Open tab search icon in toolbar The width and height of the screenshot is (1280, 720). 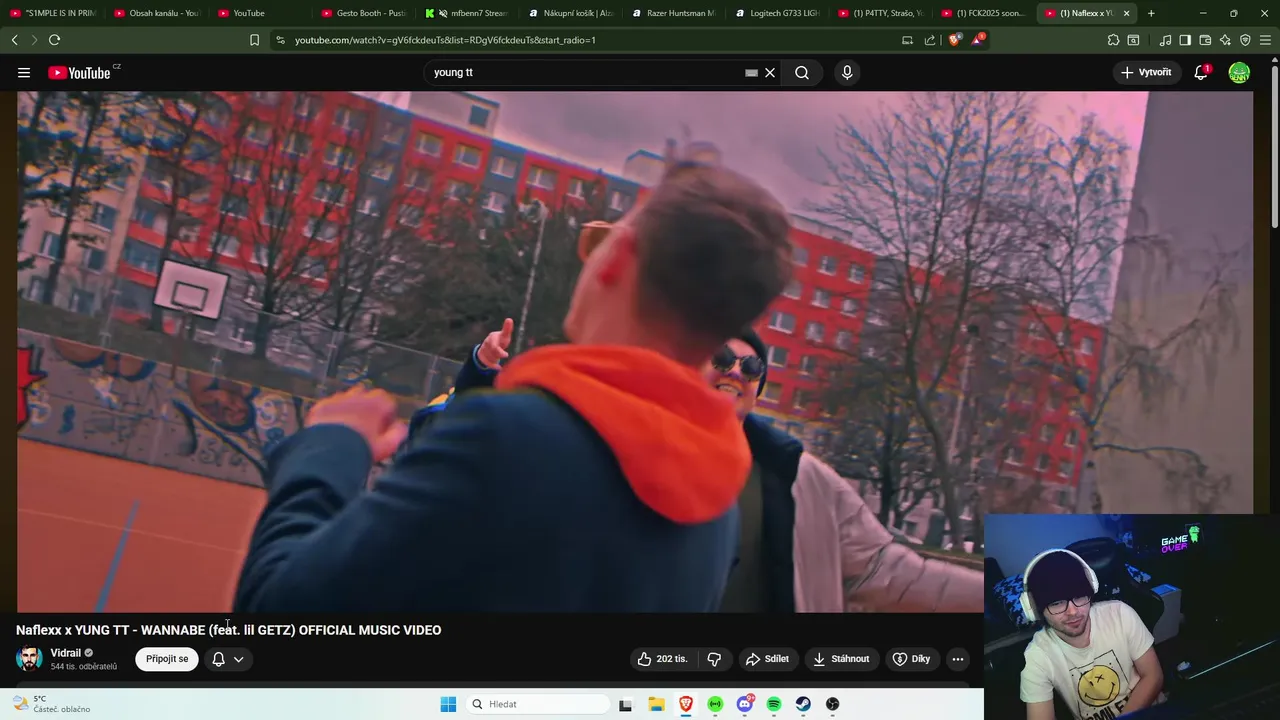[1133, 40]
